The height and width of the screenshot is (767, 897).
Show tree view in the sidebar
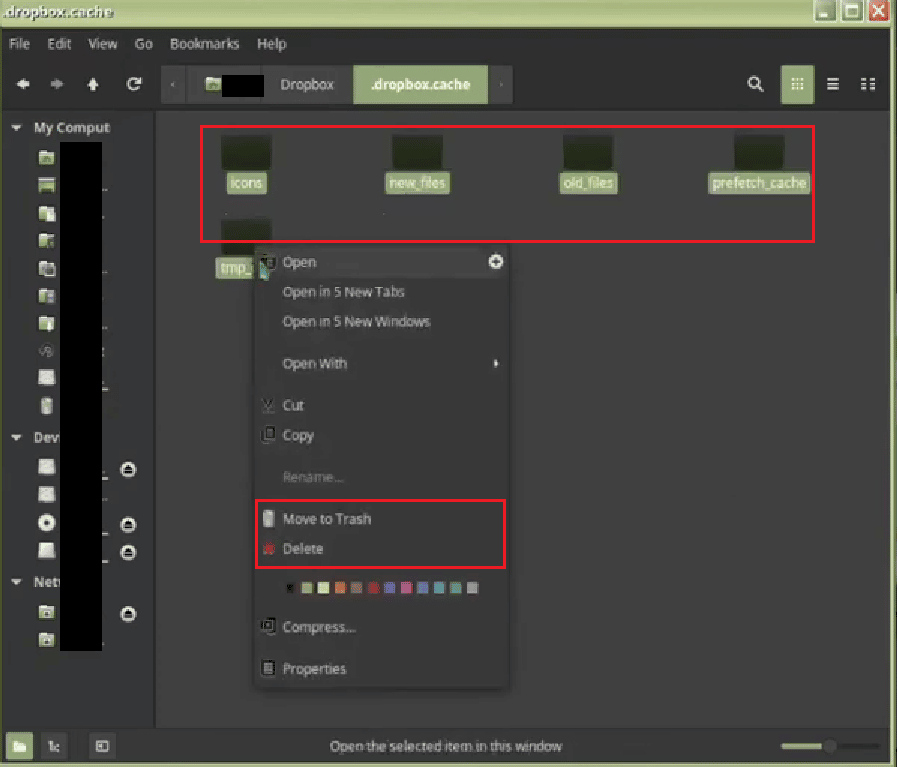tap(54, 746)
